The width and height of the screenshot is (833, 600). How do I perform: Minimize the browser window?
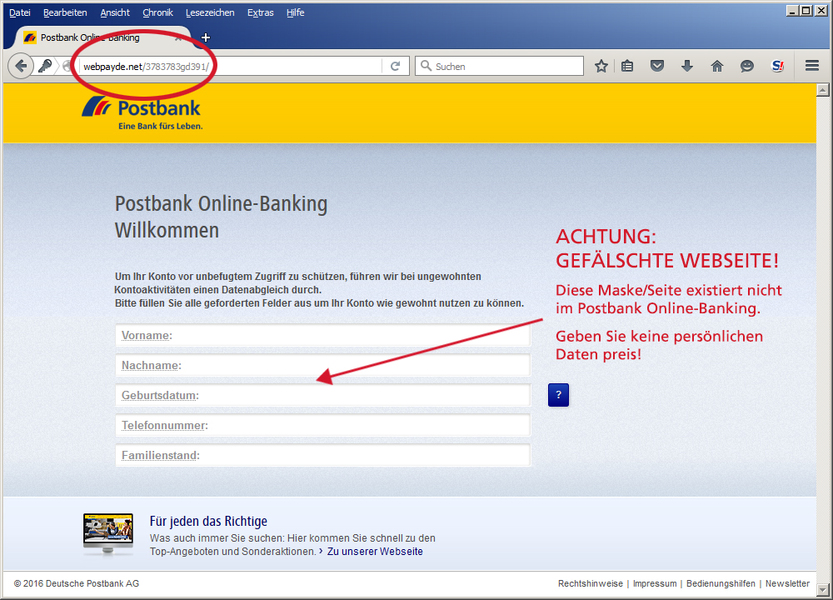tap(793, 10)
